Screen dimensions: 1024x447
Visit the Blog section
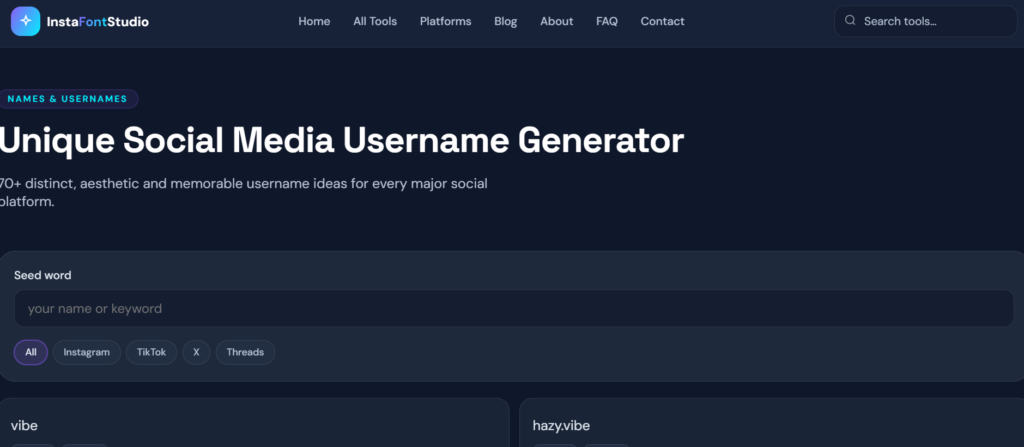(x=505, y=22)
